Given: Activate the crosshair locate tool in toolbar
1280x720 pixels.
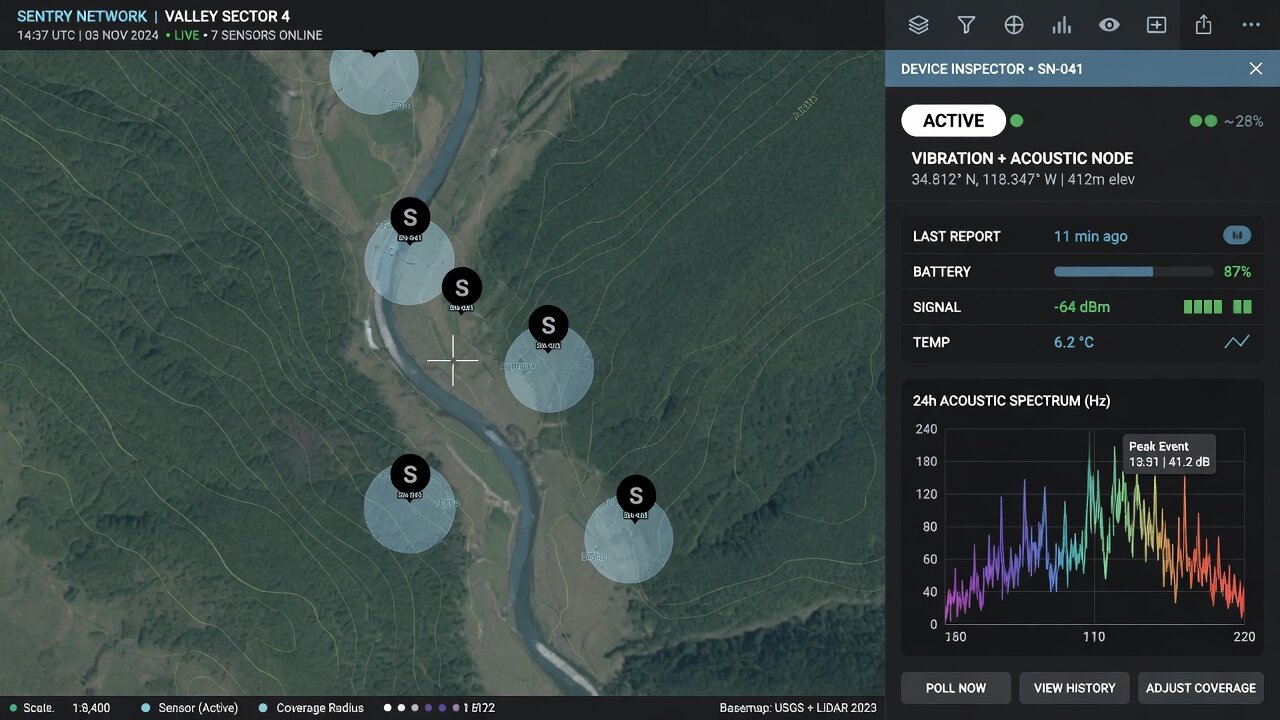Looking at the screenshot, I should pyautogui.click(x=1014, y=25).
